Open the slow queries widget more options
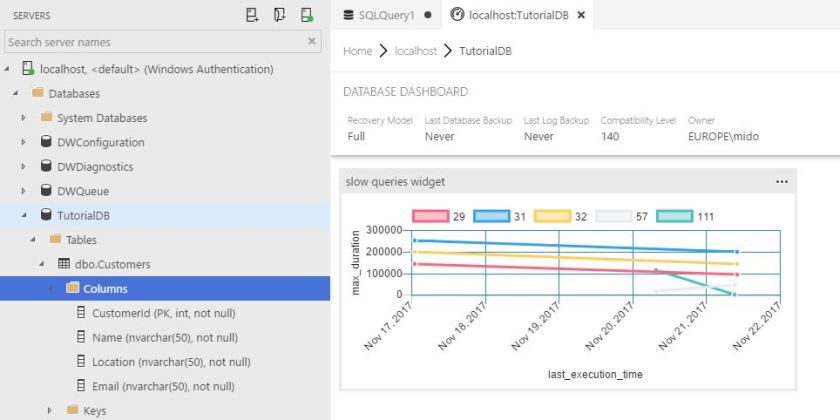 click(x=781, y=182)
